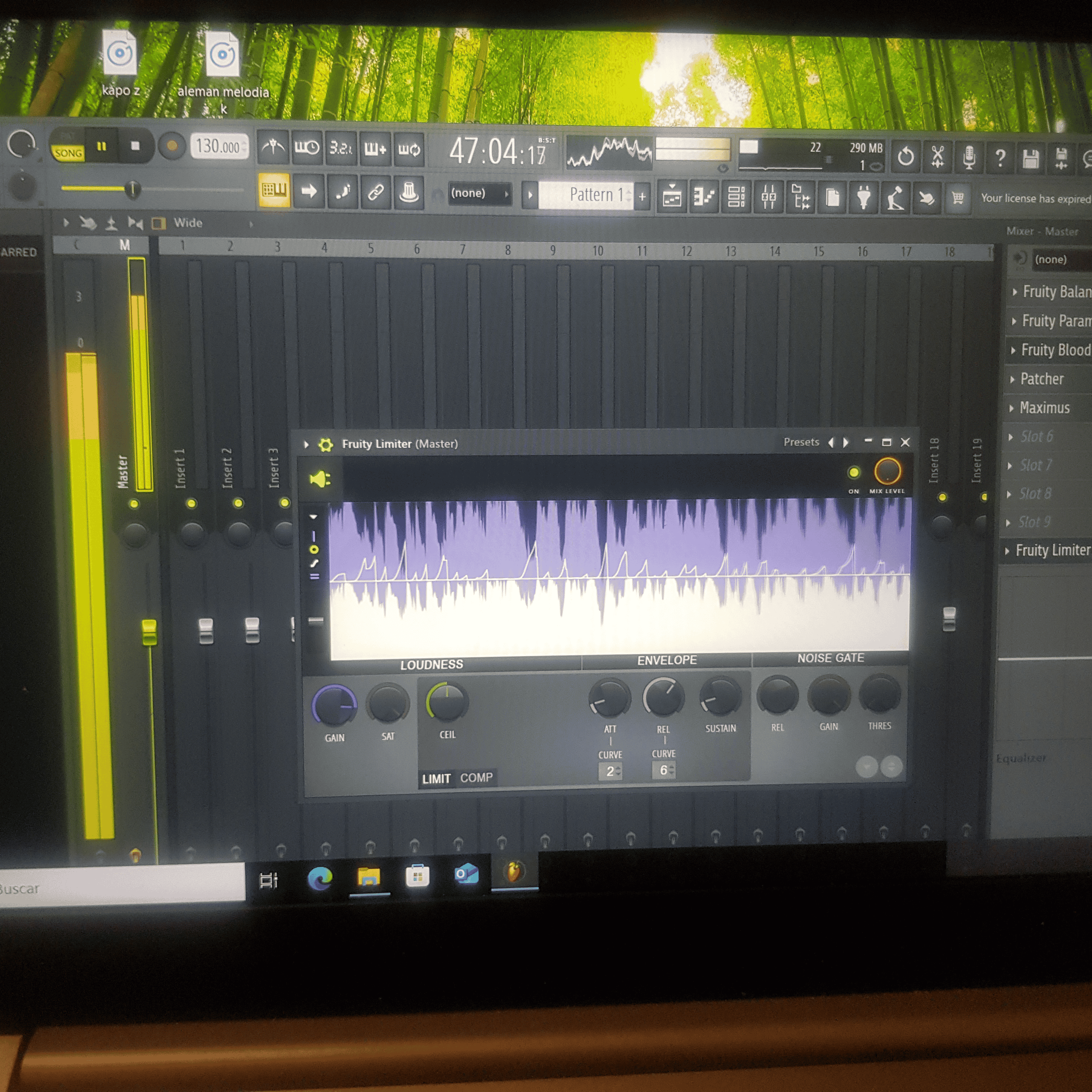Open the plugin picker plug icon

[x=863, y=198]
